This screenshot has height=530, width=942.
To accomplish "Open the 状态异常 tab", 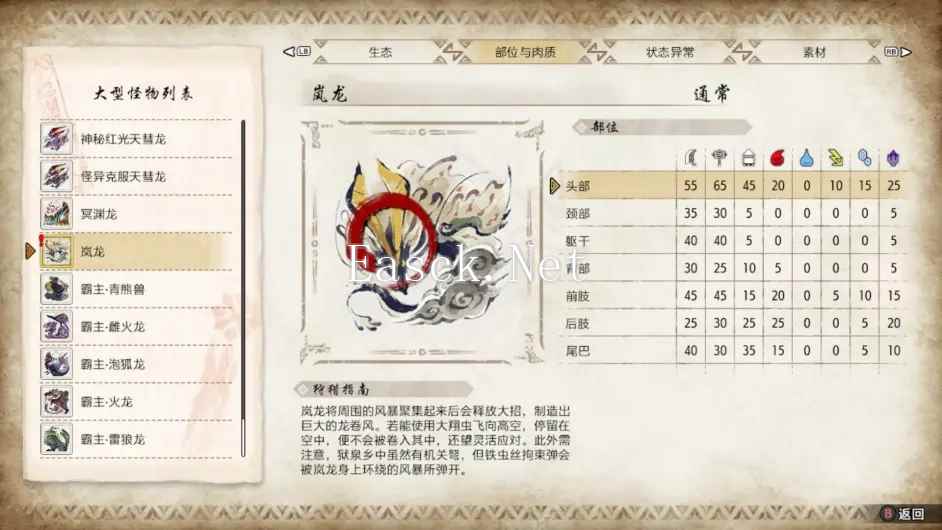I will point(669,52).
